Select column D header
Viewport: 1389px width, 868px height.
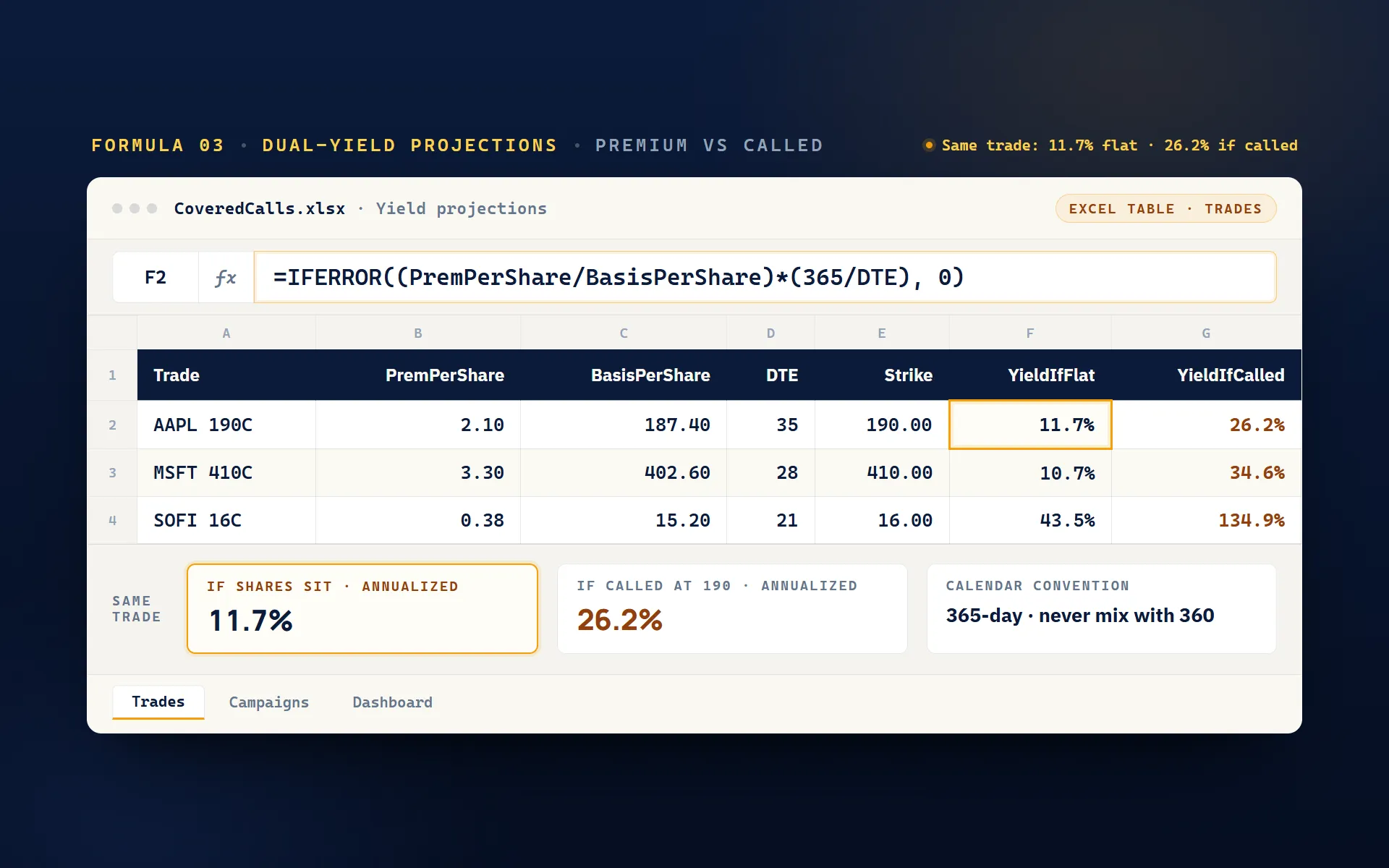pos(771,333)
